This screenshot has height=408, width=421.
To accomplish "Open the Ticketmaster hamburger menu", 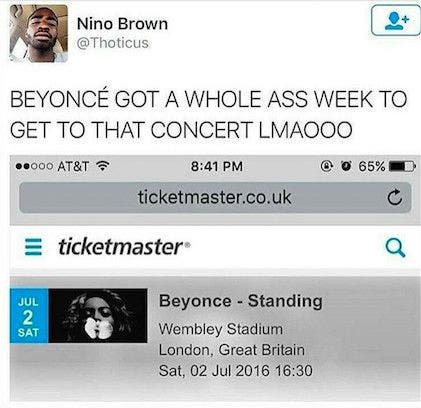I will pyautogui.click(x=34, y=247).
